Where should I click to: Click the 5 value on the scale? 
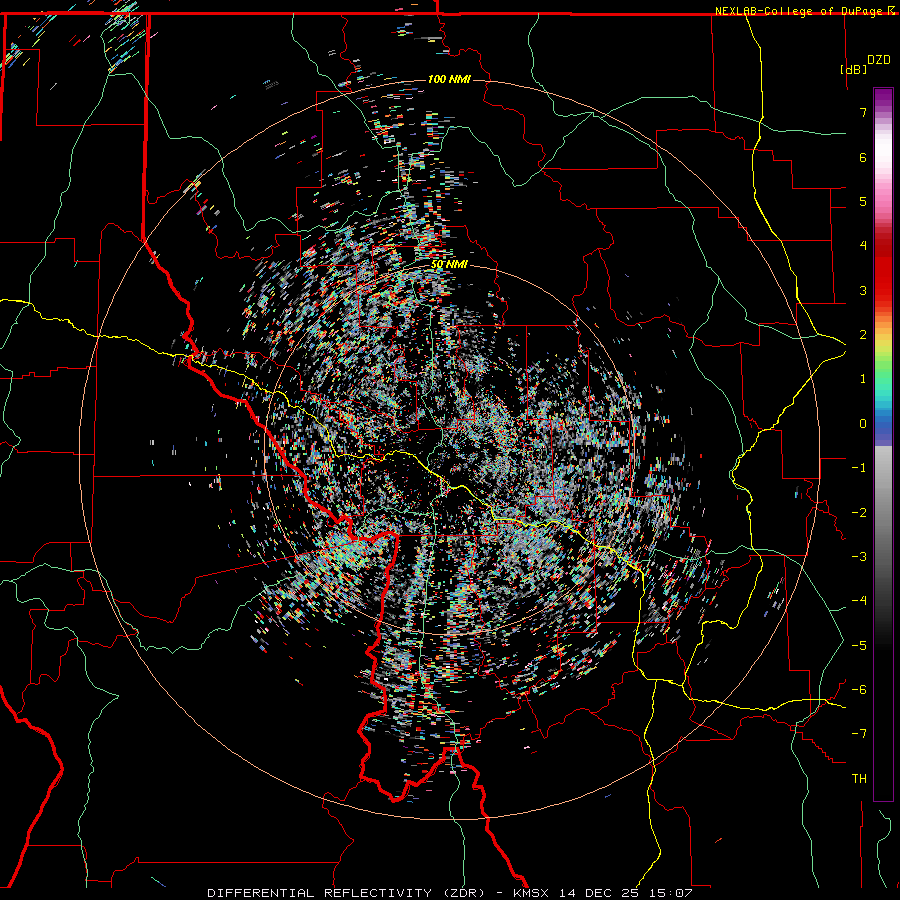click(863, 201)
